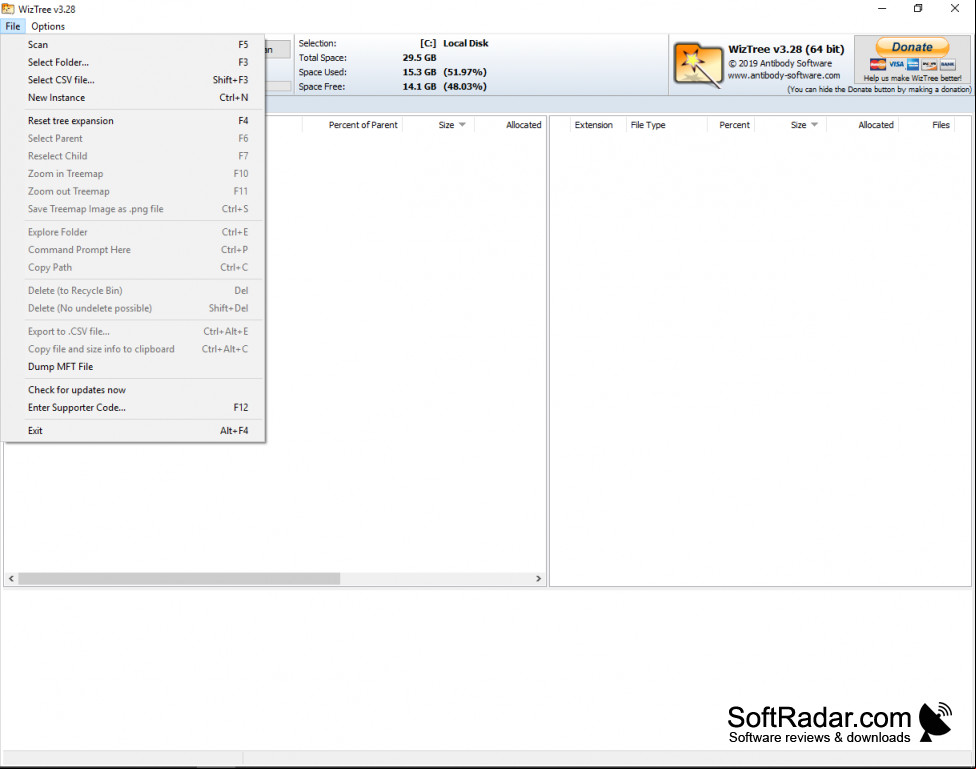Sort by File Type column header
This screenshot has height=769, width=976.
click(x=666, y=125)
